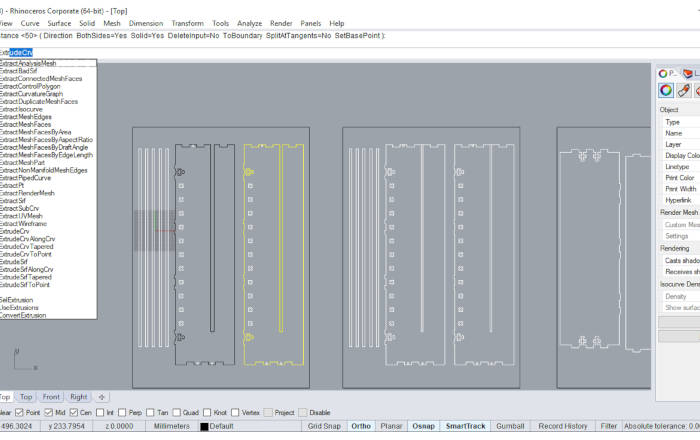Enable the Point osnap checkbox
Screen dimensions: 700x440
(x=19, y=412)
